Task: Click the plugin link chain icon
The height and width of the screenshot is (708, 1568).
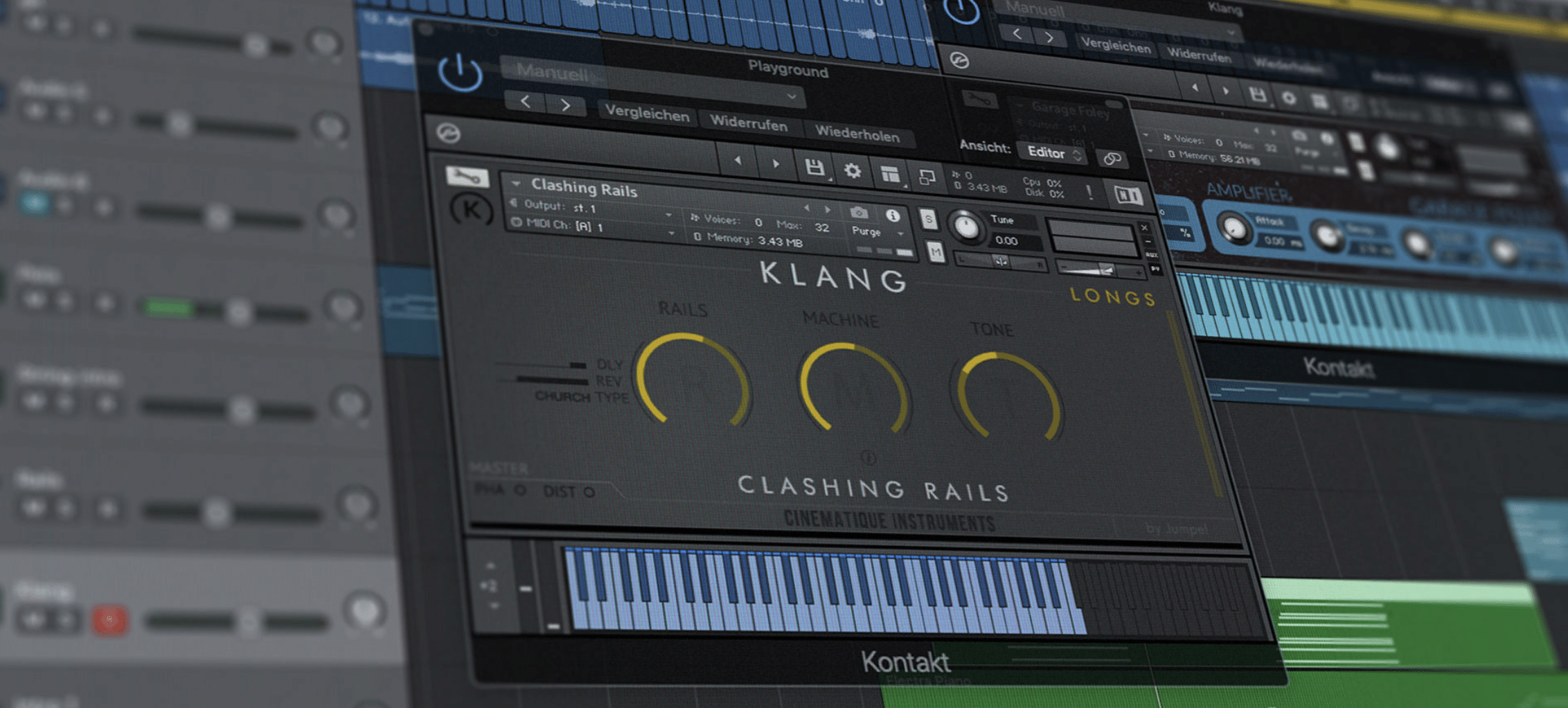Action: coord(1112,159)
